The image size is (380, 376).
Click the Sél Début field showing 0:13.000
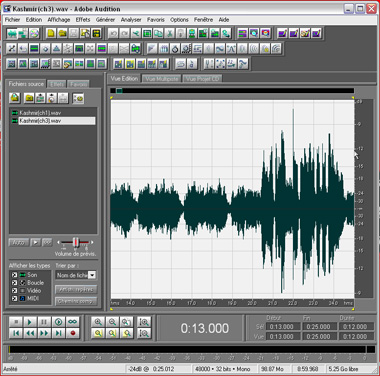[x=282, y=327]
